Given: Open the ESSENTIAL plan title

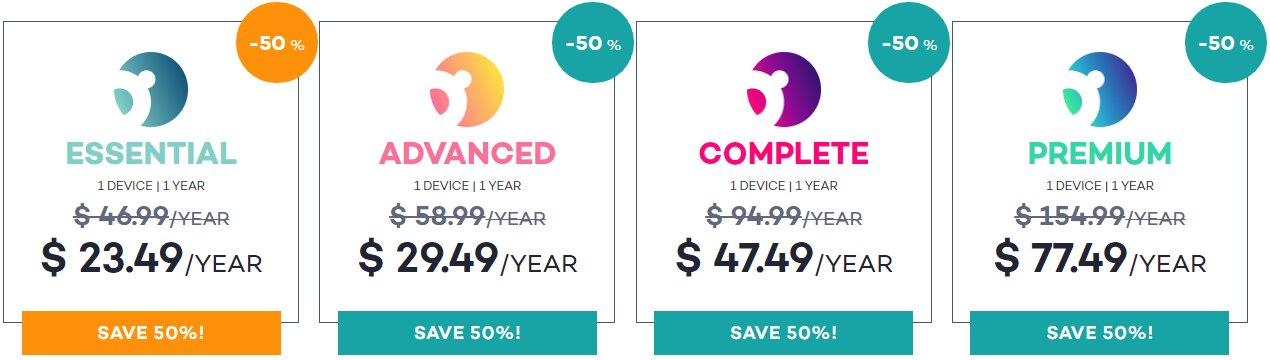Looking at the screenshot, I should click(151, 153).
